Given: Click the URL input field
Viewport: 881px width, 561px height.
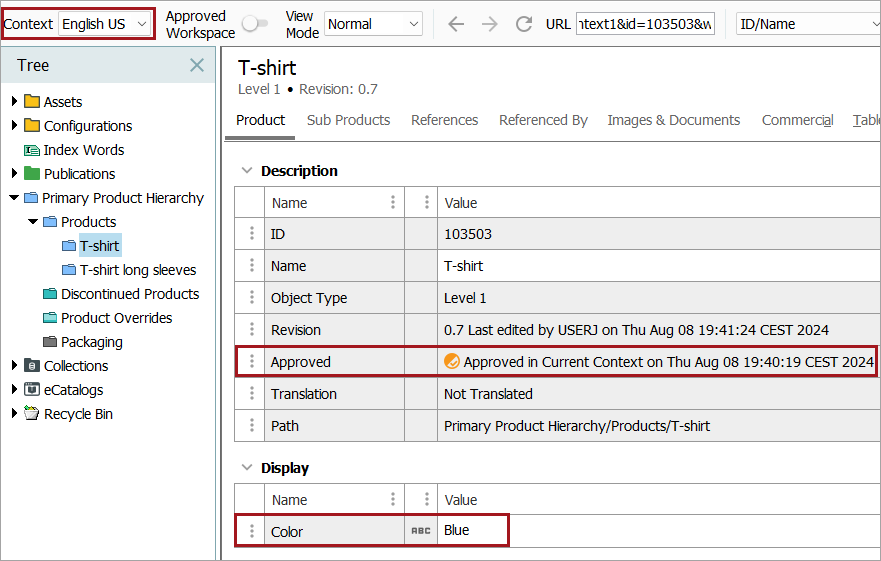Looking at the screenshot, I should [x=647, y=24].
